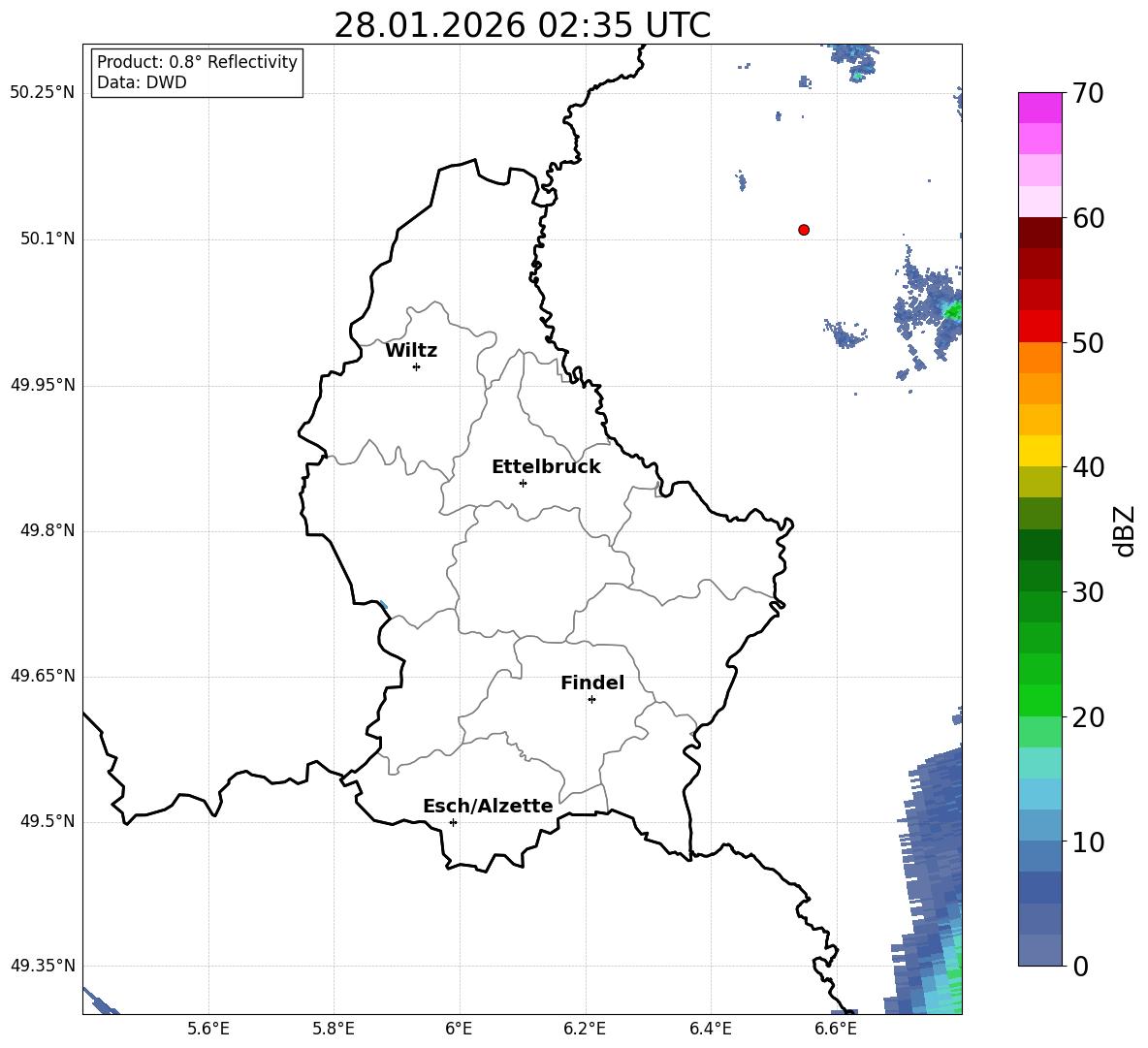Click the 60 colorbar tick label
Image resolution: width=1148 pixels, height=1048 pixels.
tap(1088, 218)
